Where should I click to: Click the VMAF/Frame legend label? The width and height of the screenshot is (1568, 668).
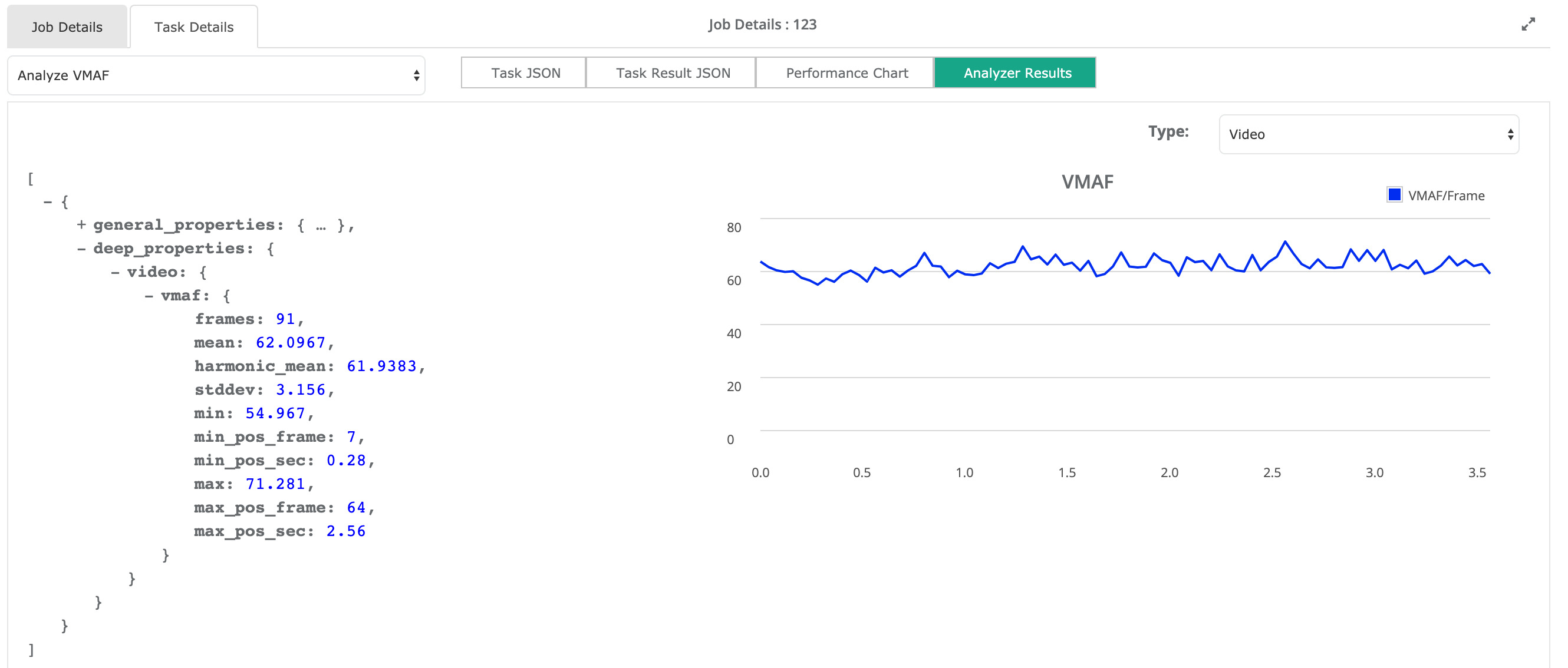click(1446, 196)
